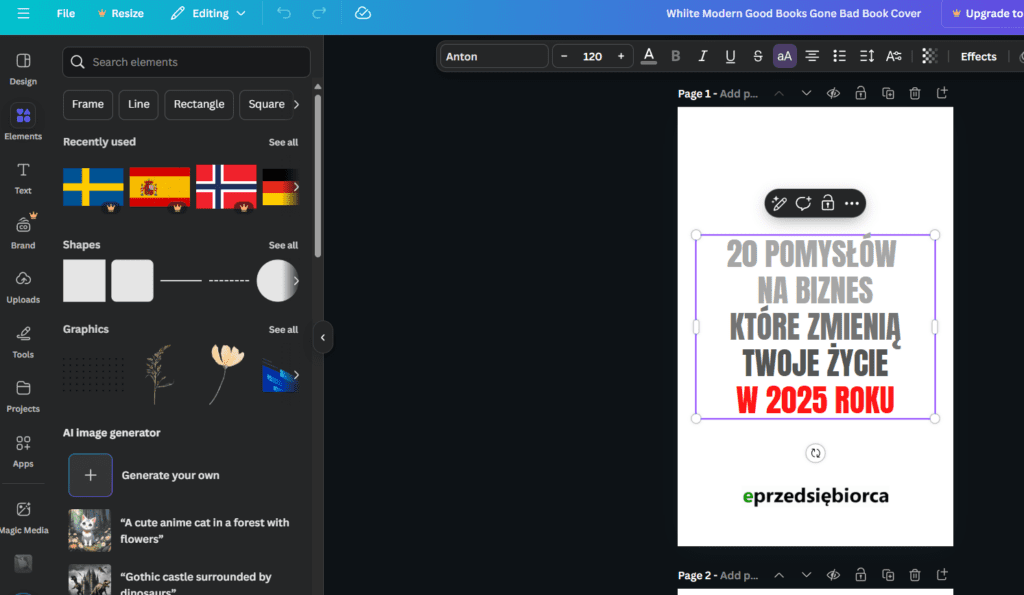Click See all next to Graphics
The width and height of the screenshot is (1024, 595).
(283, 330)
